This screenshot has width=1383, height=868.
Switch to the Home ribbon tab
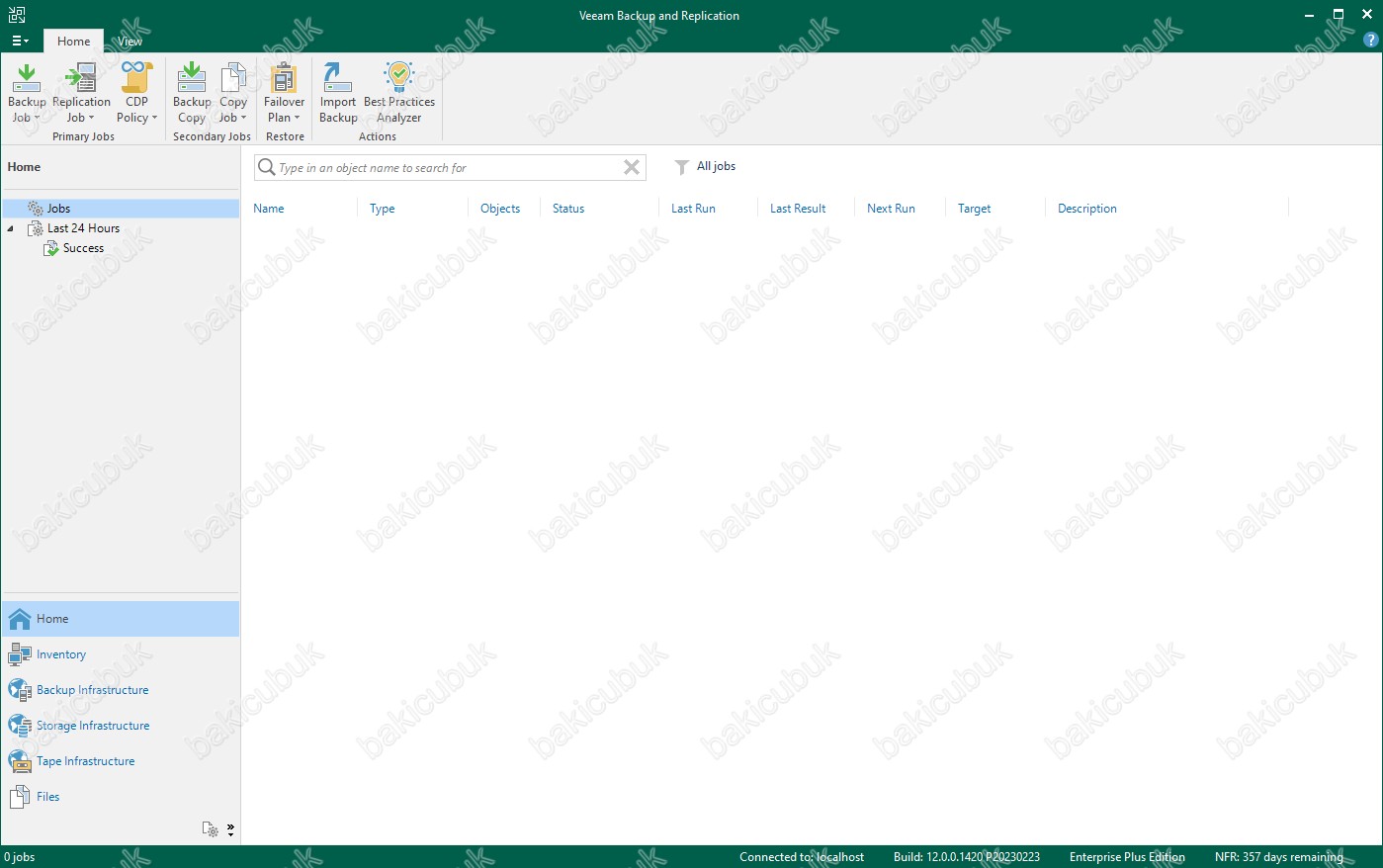pyautogui.click(x=73, y=42)
